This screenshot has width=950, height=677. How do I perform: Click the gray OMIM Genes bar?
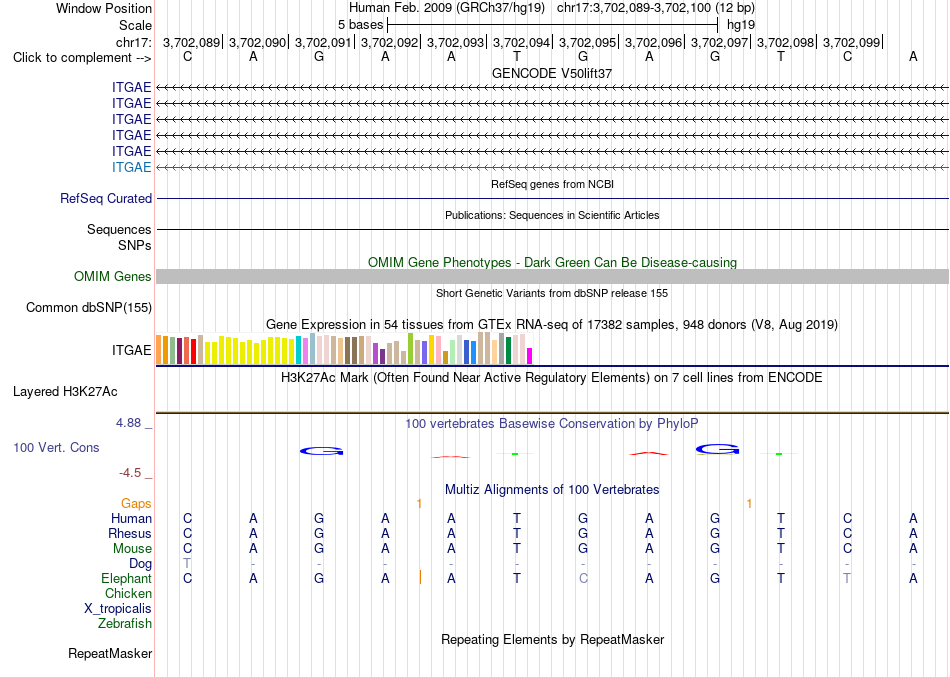[x=552, y=276]
